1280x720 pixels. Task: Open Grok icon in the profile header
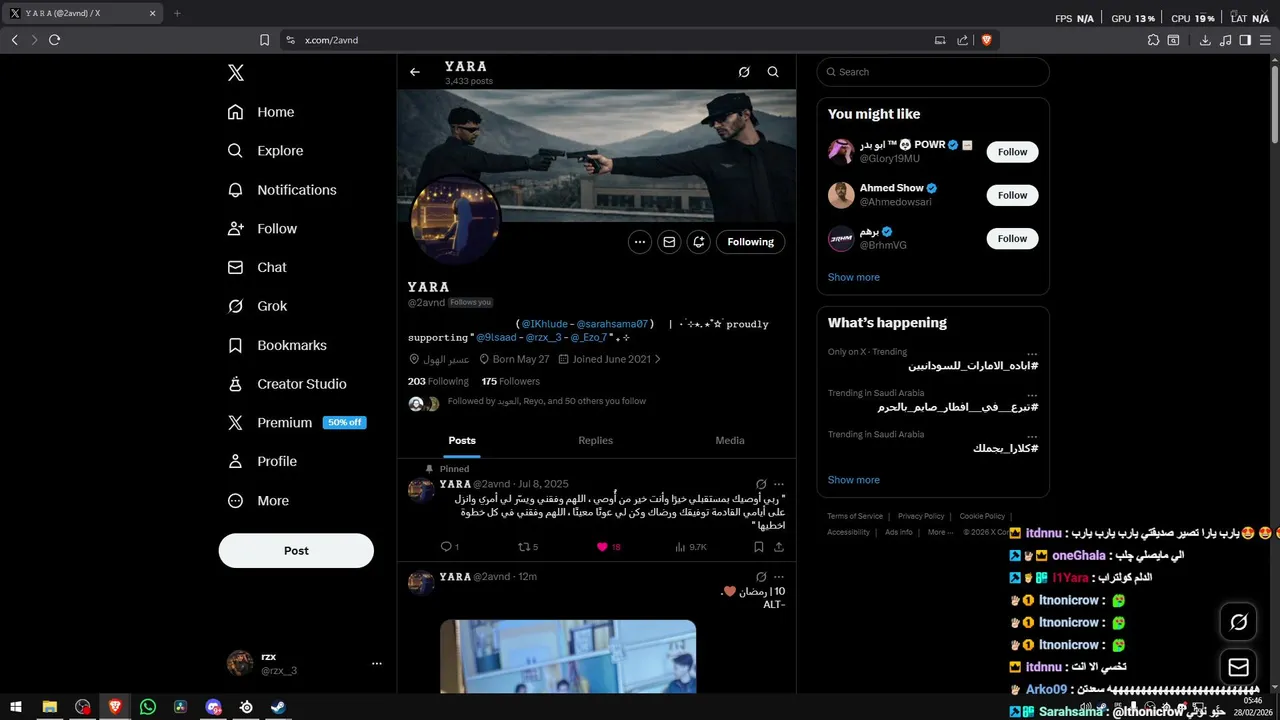click(x=744, y=72)
